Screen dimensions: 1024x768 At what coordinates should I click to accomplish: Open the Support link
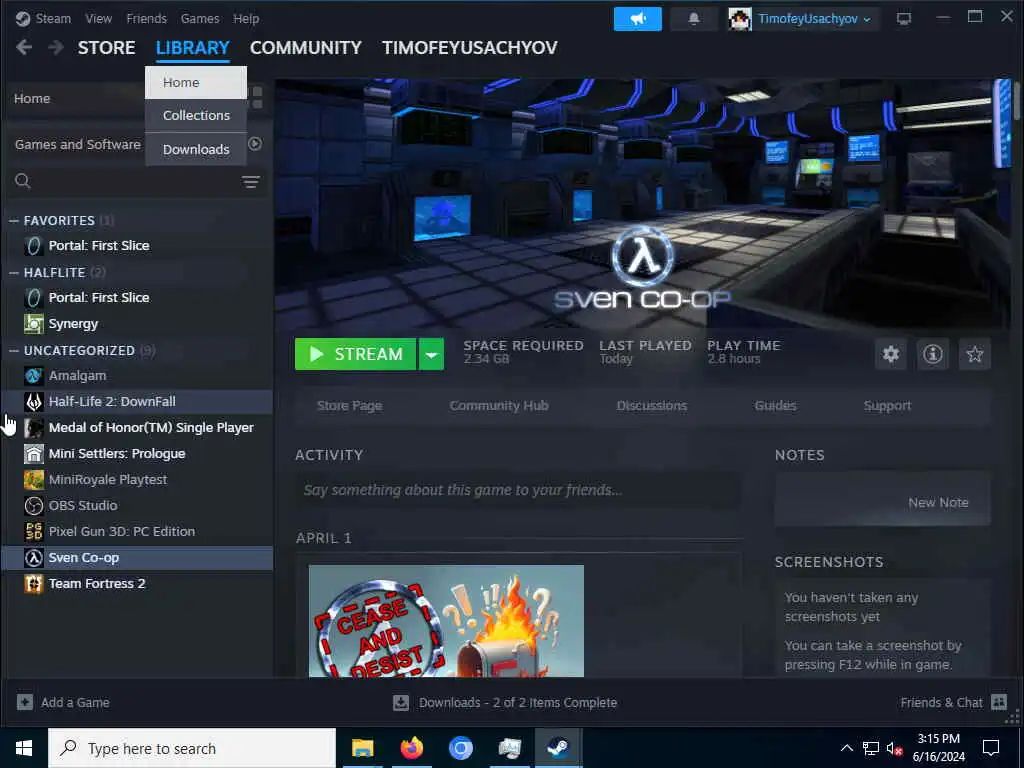(887, 406)
